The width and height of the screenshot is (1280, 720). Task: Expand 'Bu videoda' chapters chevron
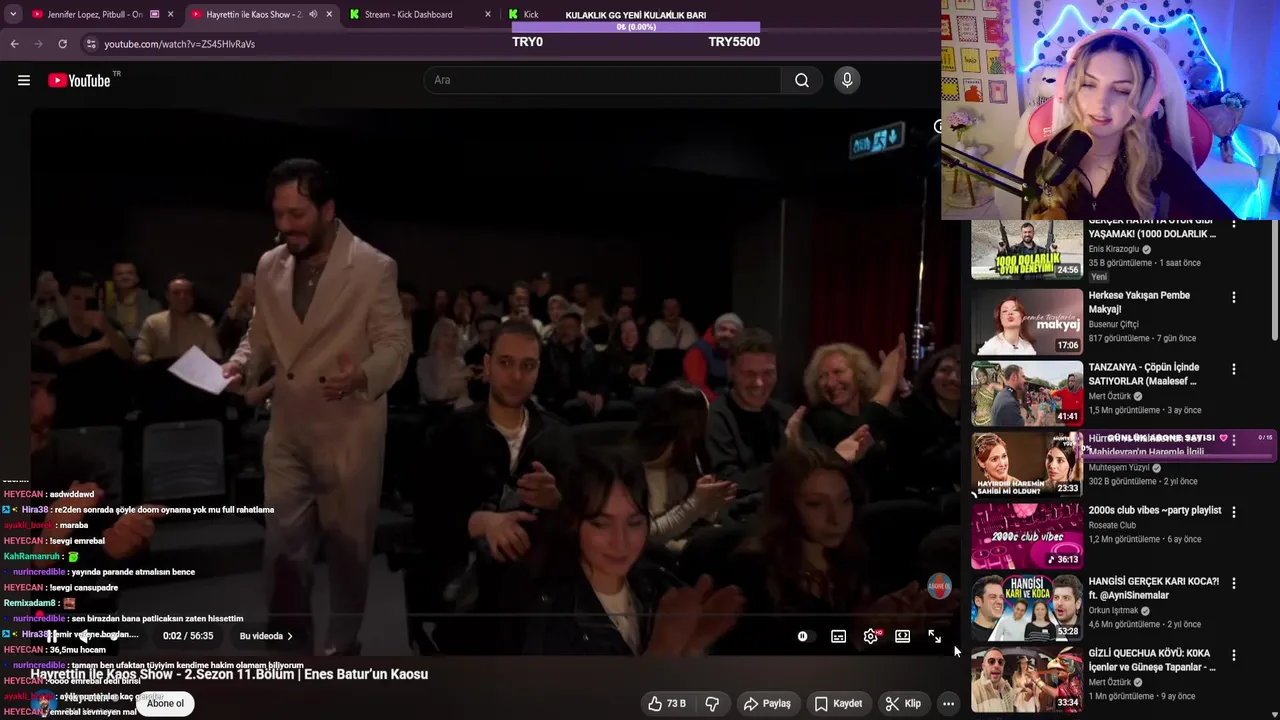coord(290,636)
